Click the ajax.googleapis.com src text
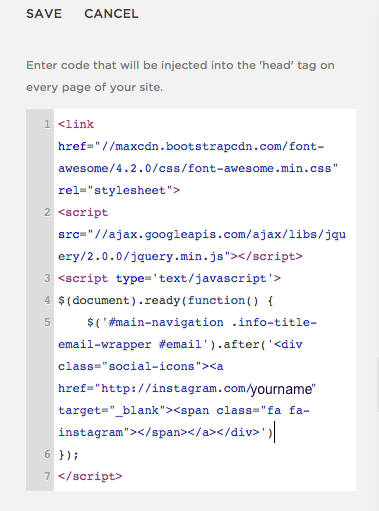The width and height of the screenshot is (379, 511). pyautogui.click(x=202, y=235)
